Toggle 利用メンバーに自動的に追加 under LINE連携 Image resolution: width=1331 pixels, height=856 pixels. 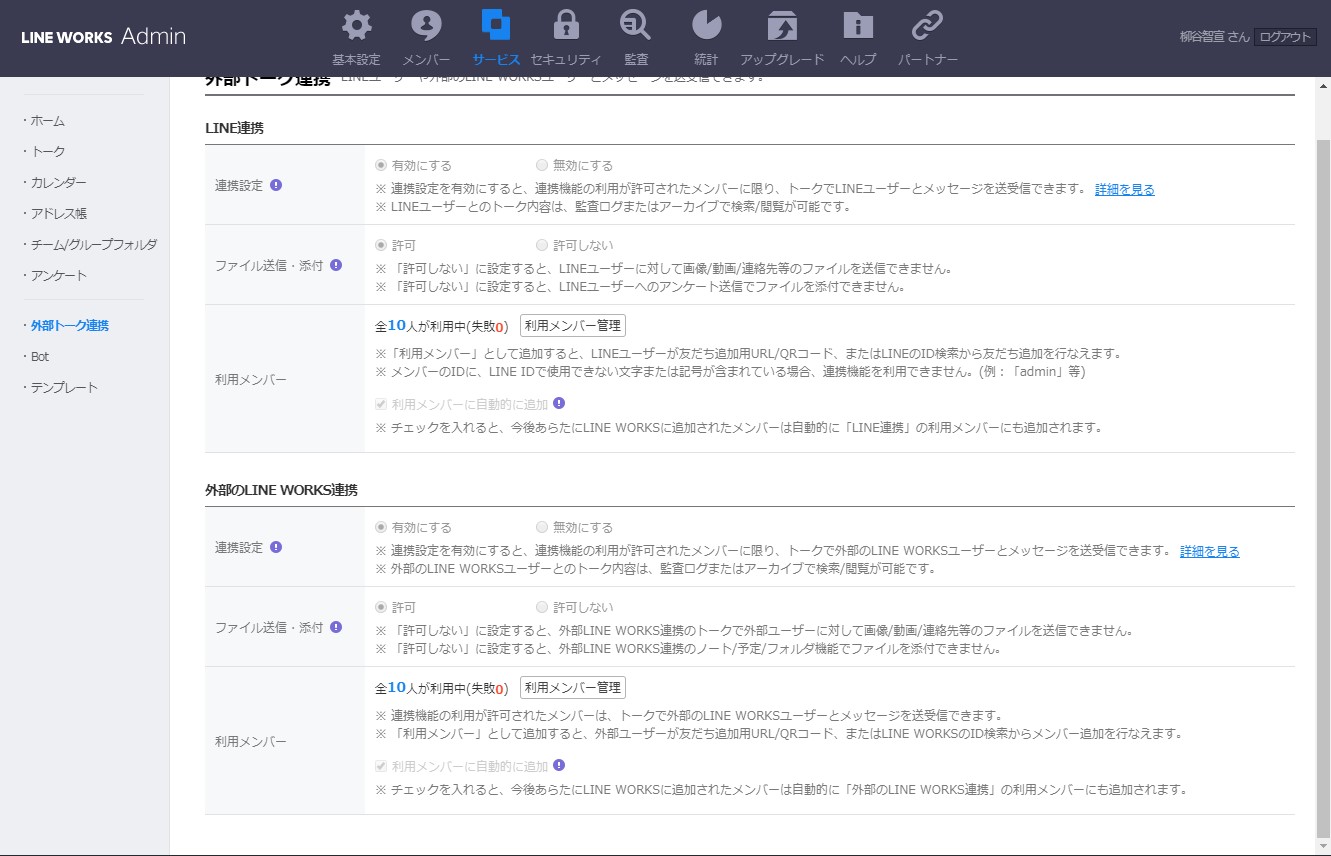coord(381,404)
